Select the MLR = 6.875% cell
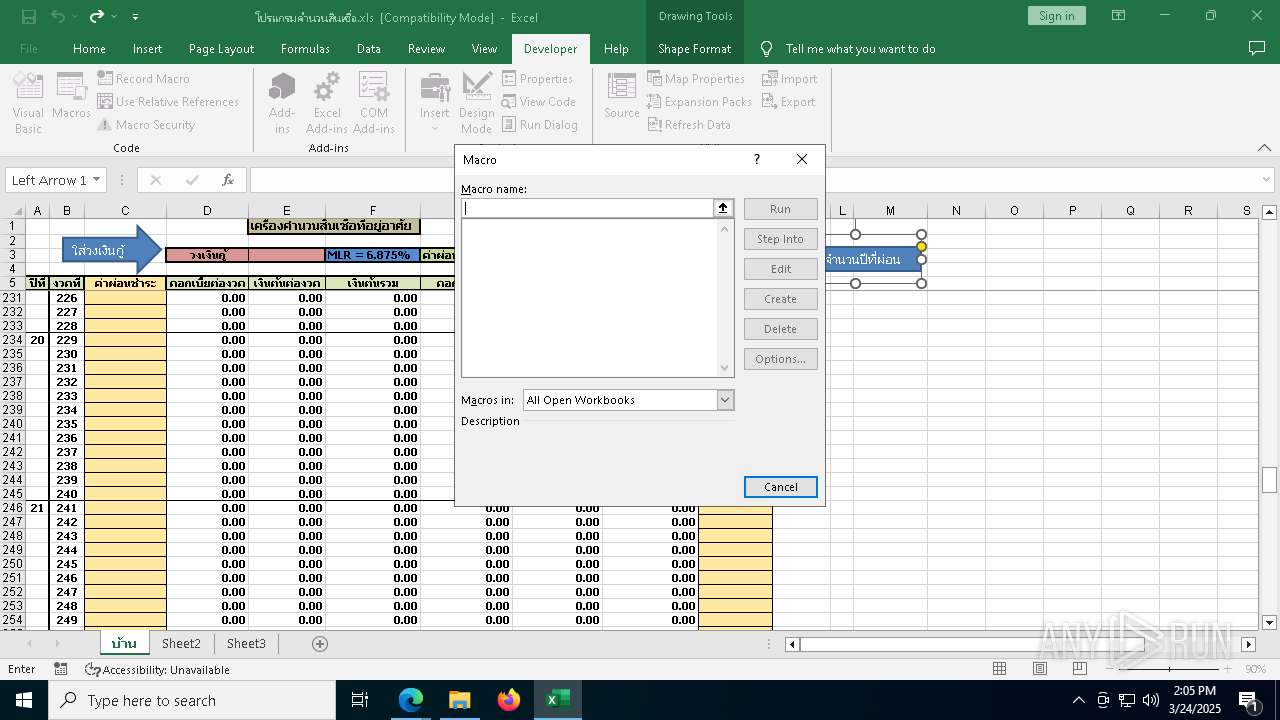The image size is (1280, 720). (373, 255)
